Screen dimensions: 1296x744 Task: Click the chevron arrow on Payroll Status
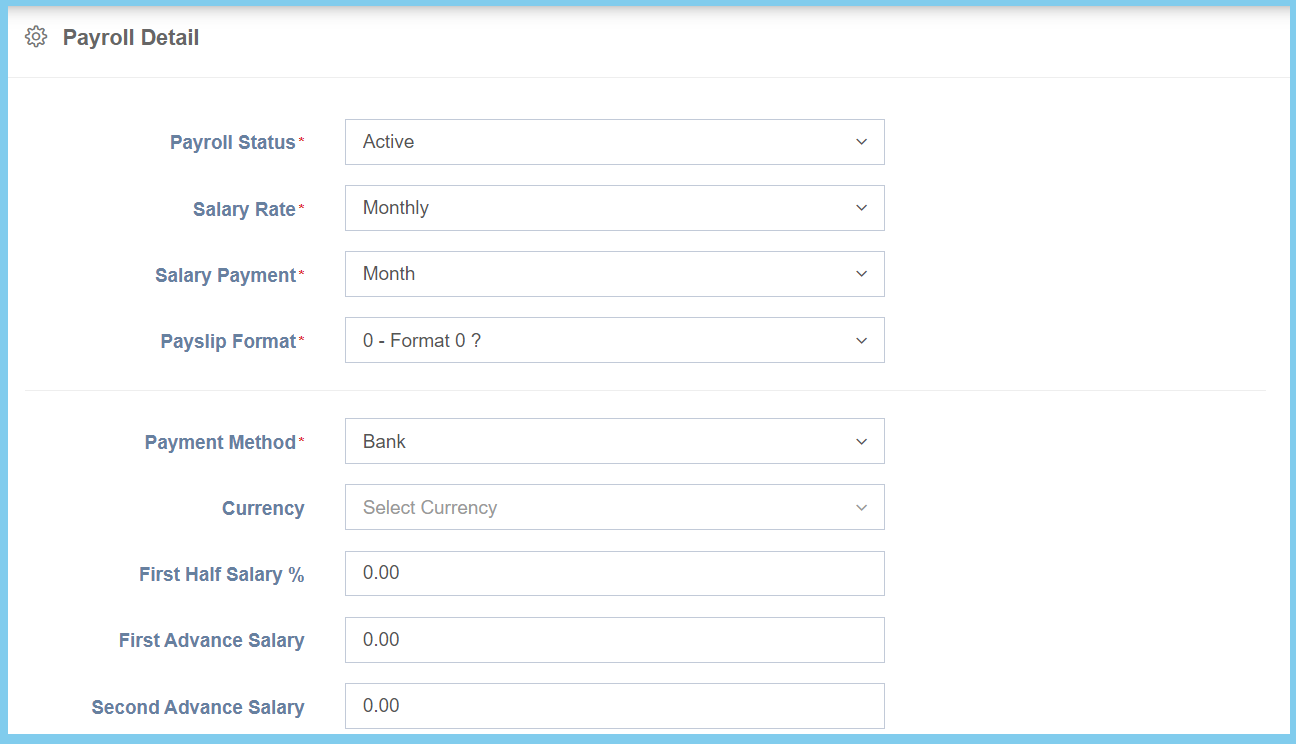tap(861, 142)
